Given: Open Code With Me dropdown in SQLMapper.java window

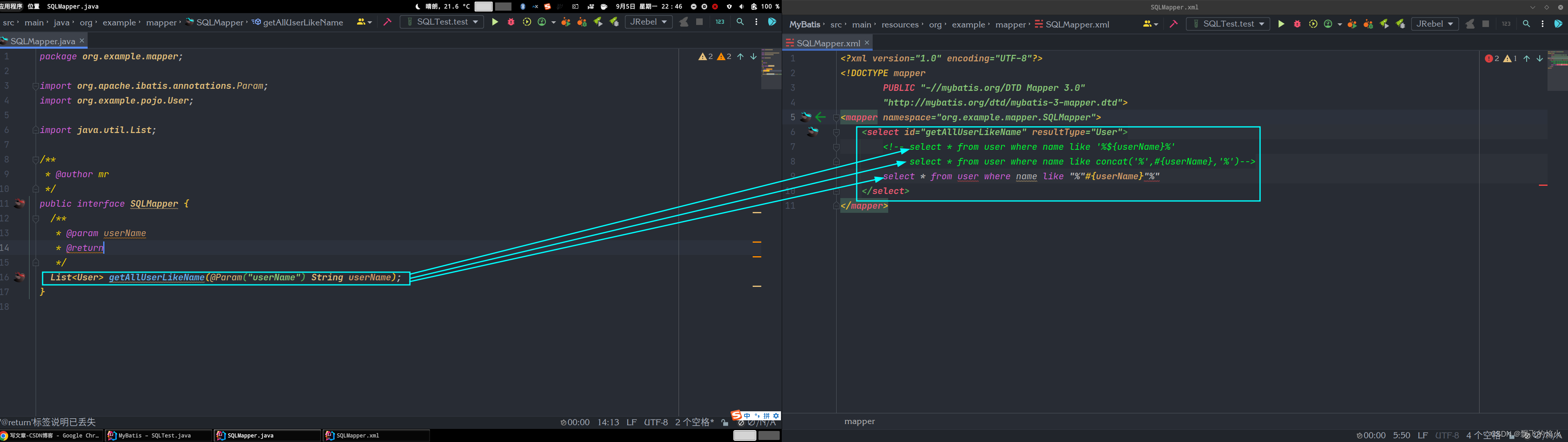Looking at the screenshot, I should point(364,22).
